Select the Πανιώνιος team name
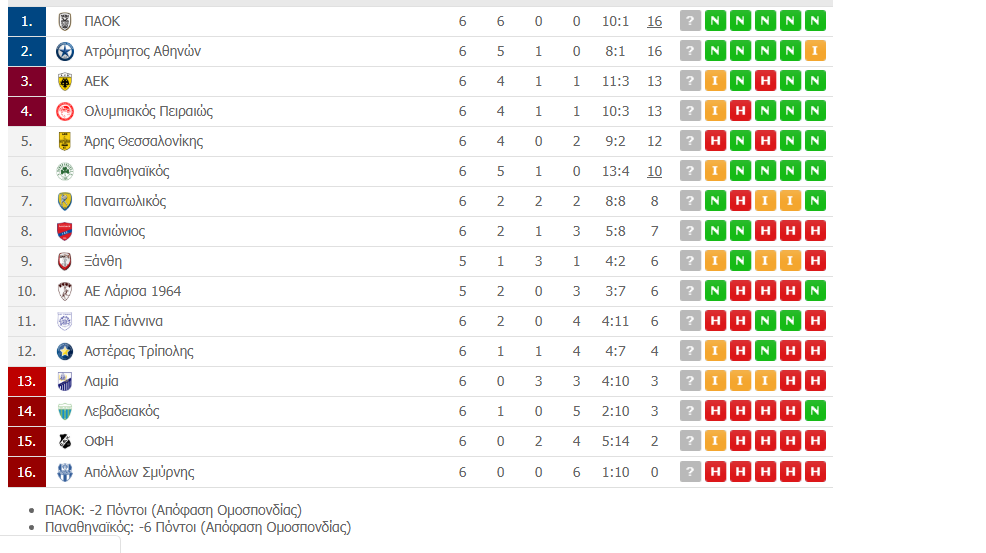This screenshot has width=986, height=553. pyautogui.click(x=114, y=231)
